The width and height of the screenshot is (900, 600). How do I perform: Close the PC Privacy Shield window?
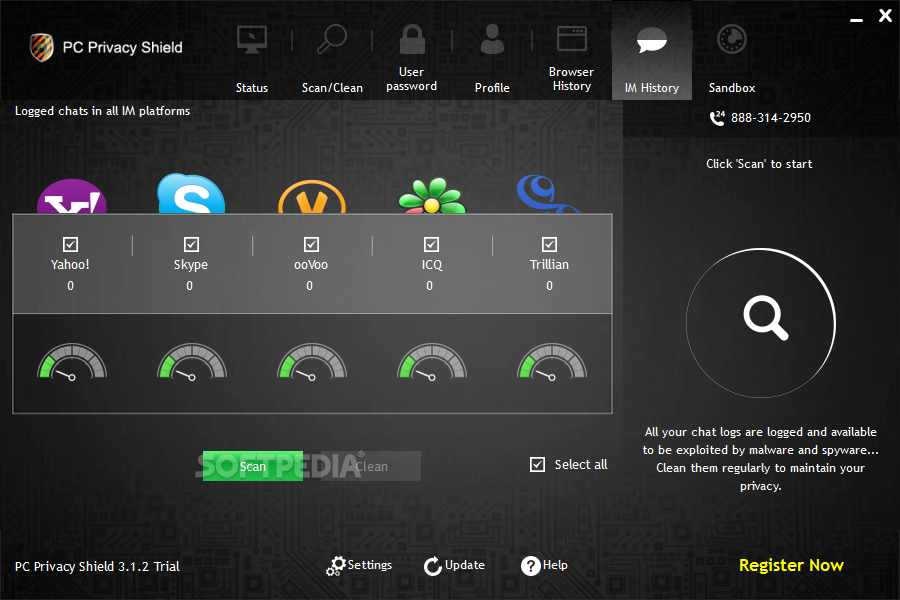[885, 16]
